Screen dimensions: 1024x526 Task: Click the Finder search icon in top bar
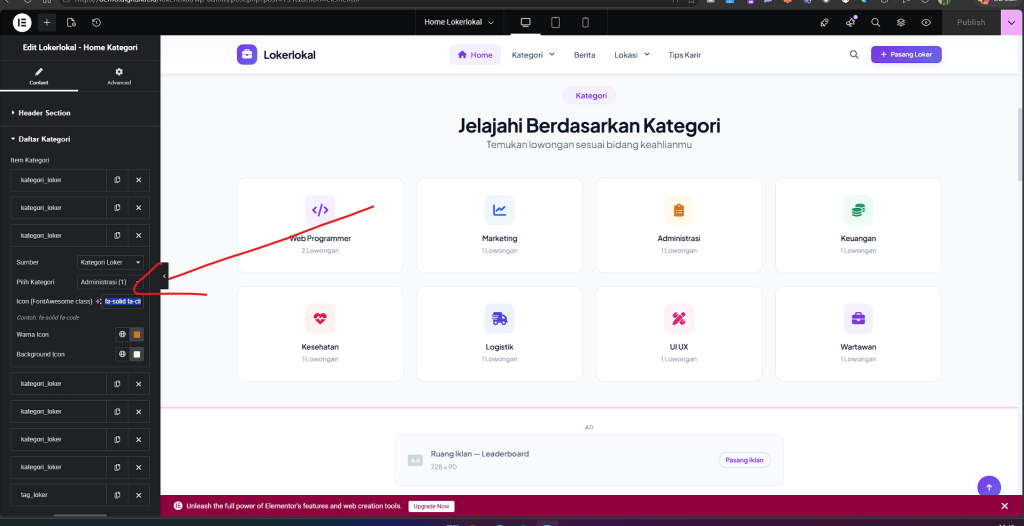(875, 22)
